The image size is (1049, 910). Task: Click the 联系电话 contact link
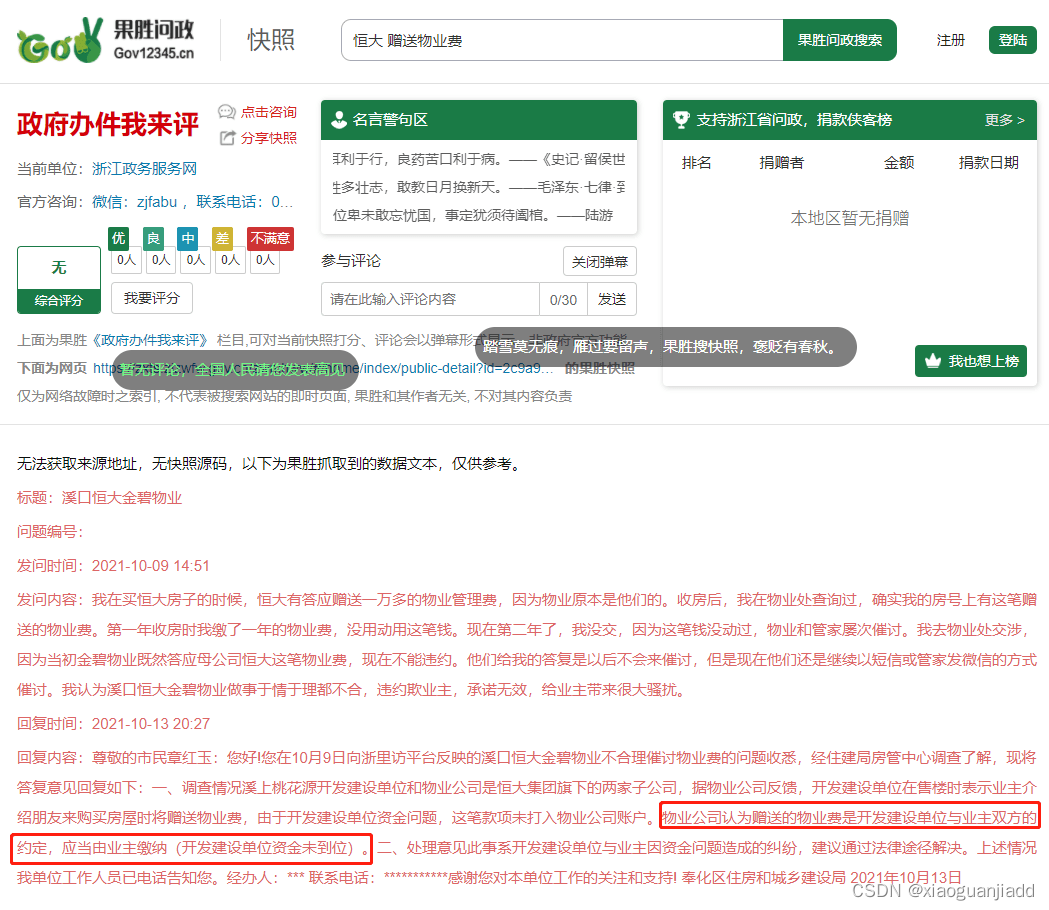coord(244,202)
